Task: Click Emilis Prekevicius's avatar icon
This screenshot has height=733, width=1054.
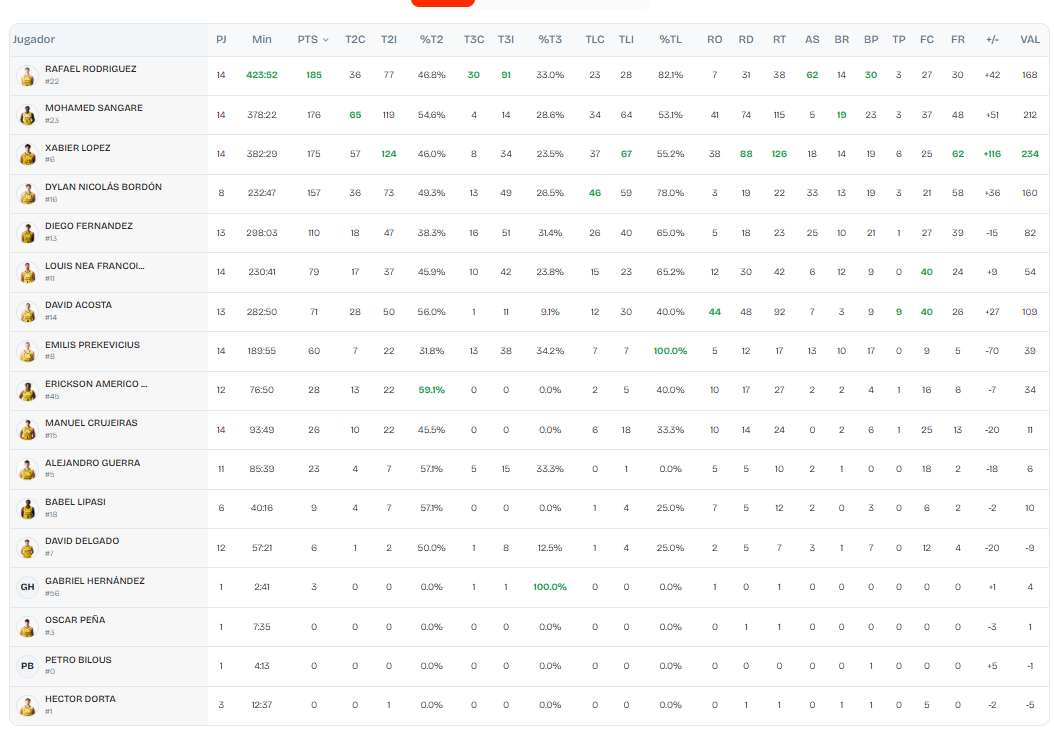Action: 28,351
